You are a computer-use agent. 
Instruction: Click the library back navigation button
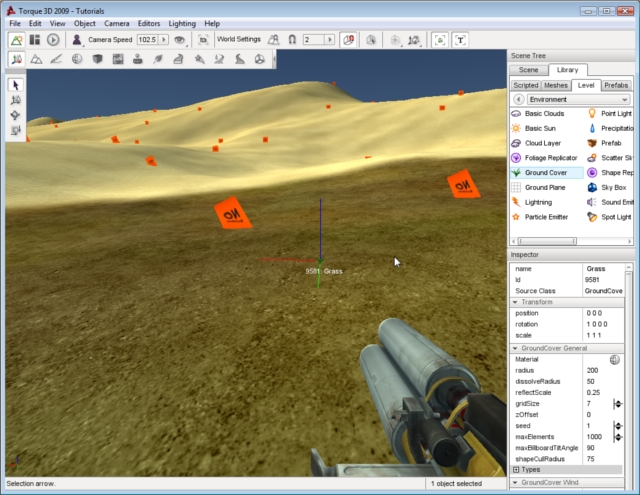click(518, 100)
